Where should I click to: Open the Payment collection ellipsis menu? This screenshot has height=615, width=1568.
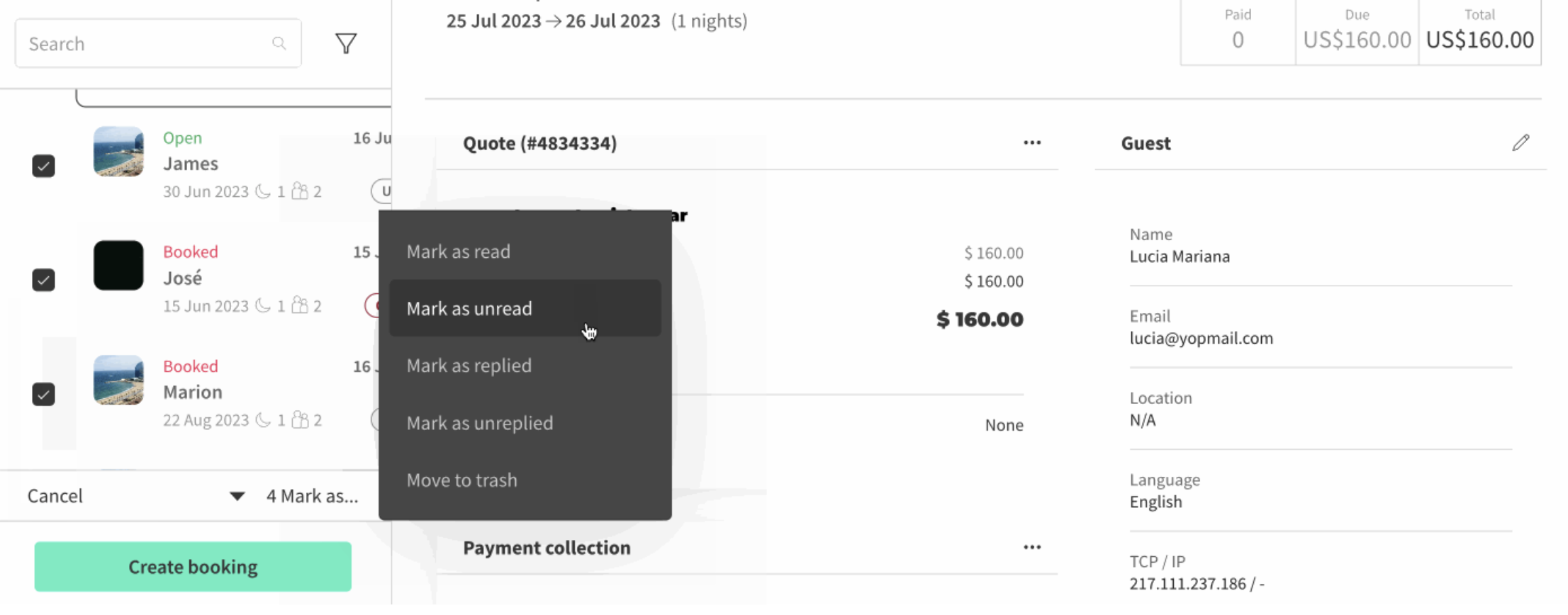pyautogui.click(x=1032, y=546)
